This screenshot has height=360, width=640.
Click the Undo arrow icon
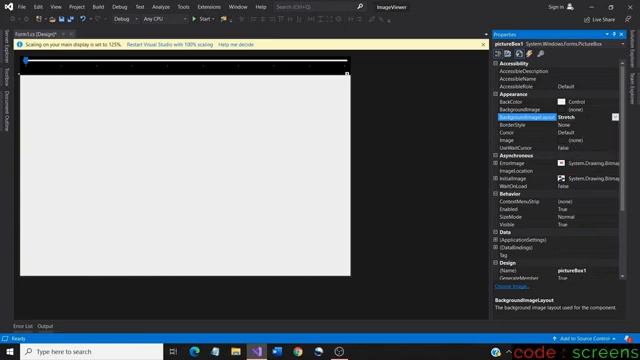tap(83, 19)
